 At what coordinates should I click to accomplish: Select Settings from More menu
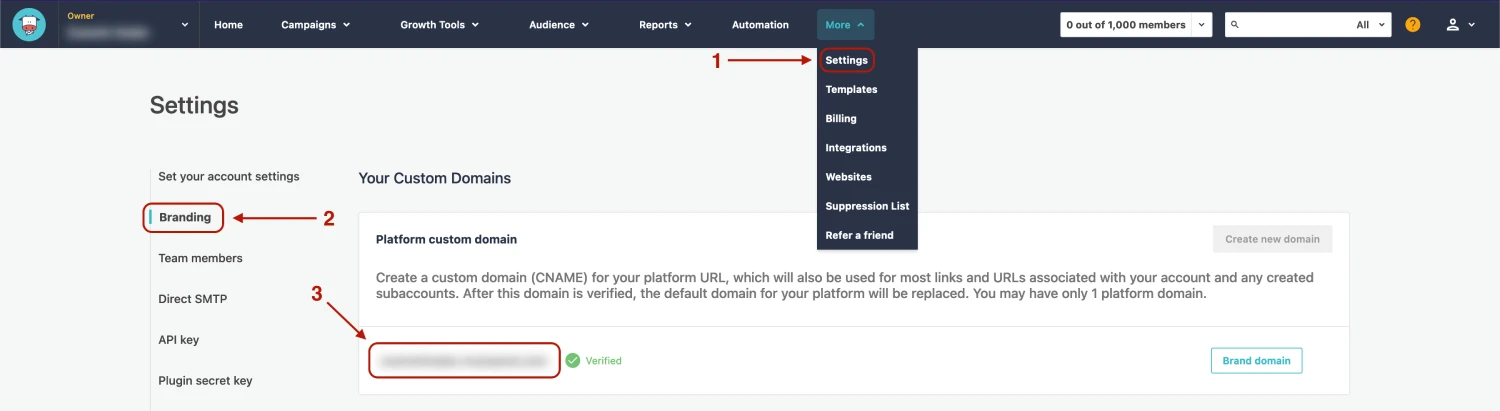click(x=847, y=60)
